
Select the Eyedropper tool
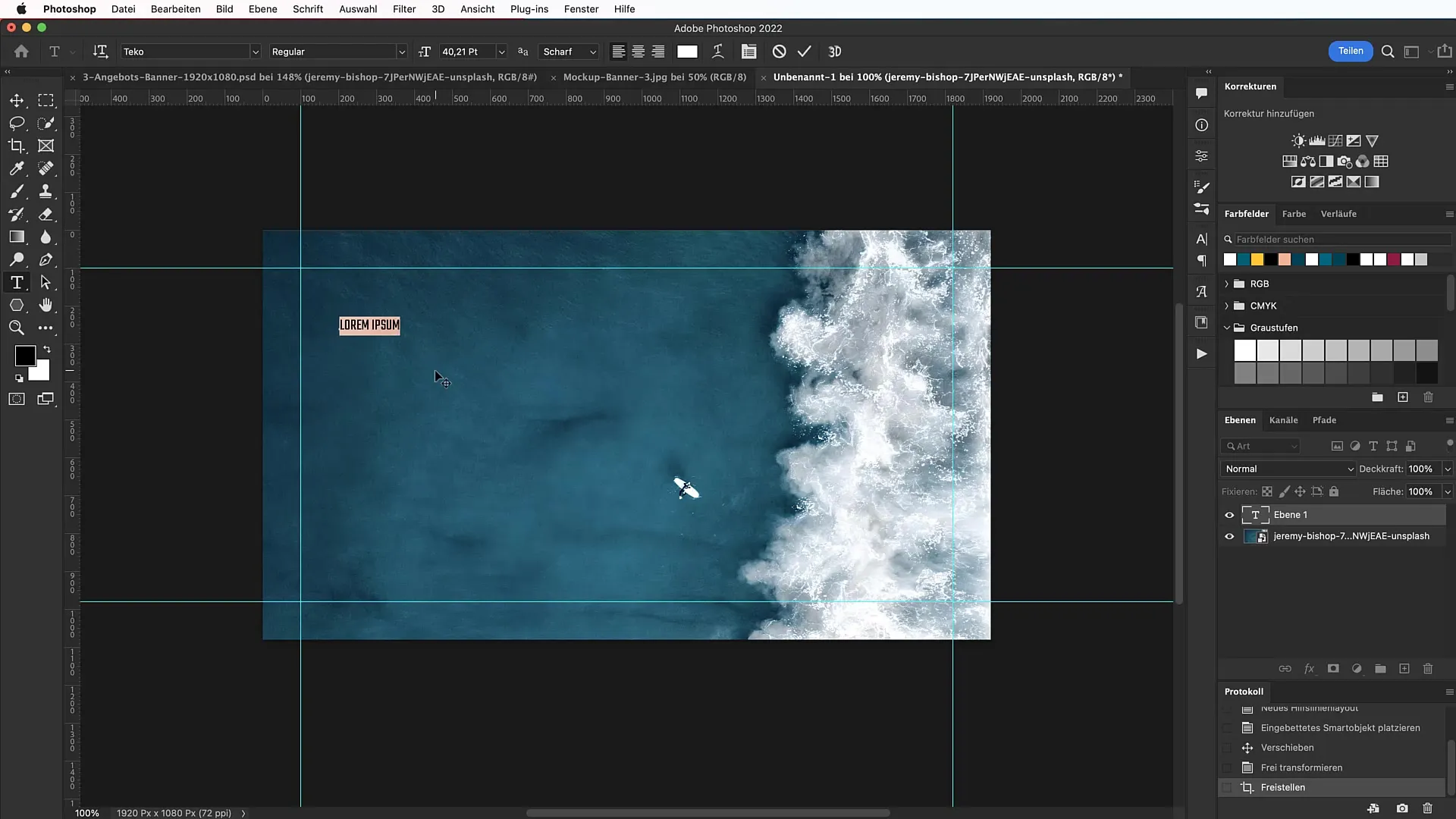click(x=17, y=168)
